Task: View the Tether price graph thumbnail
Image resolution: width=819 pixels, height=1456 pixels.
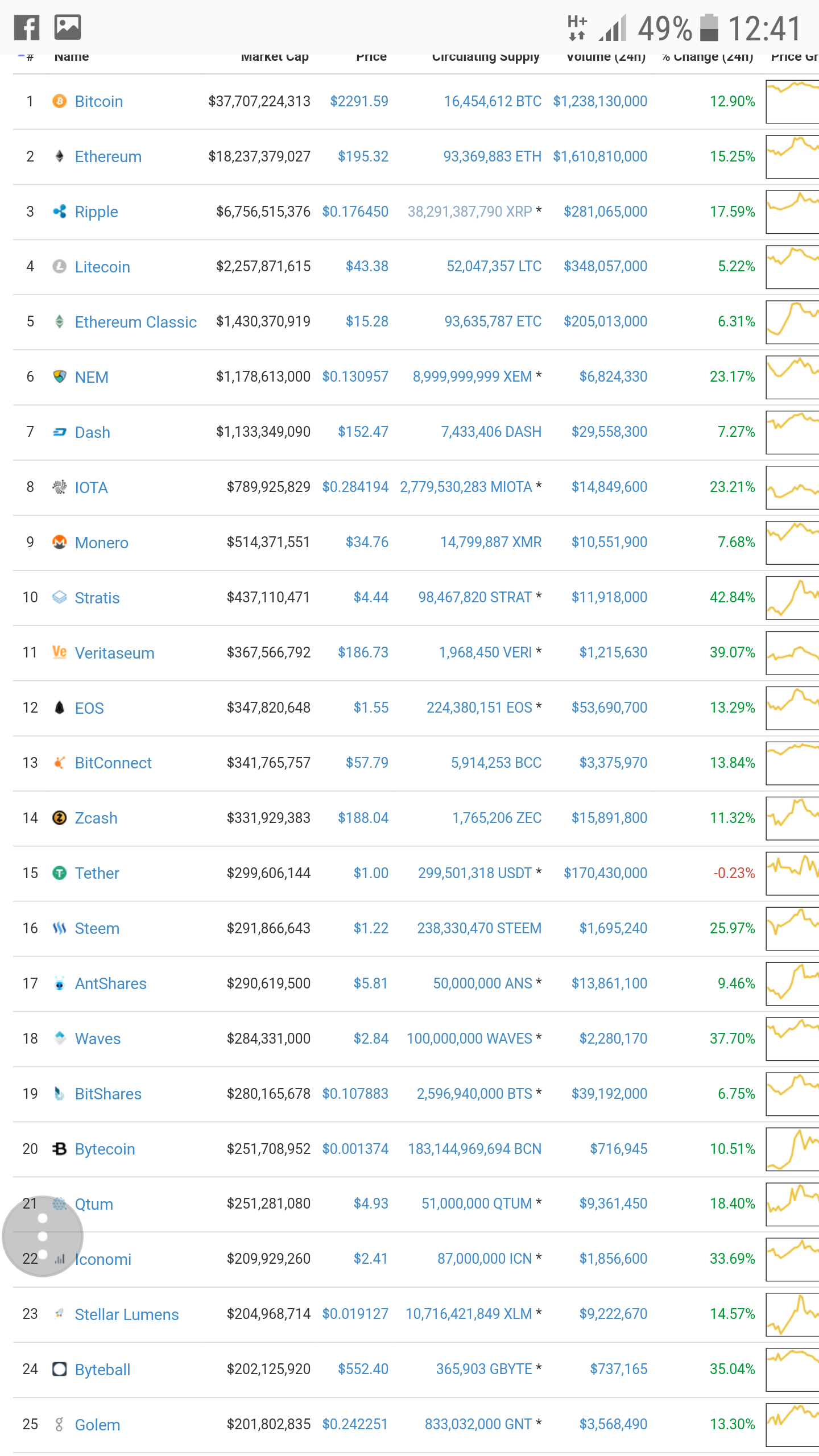Action: (x=792, y=873)
